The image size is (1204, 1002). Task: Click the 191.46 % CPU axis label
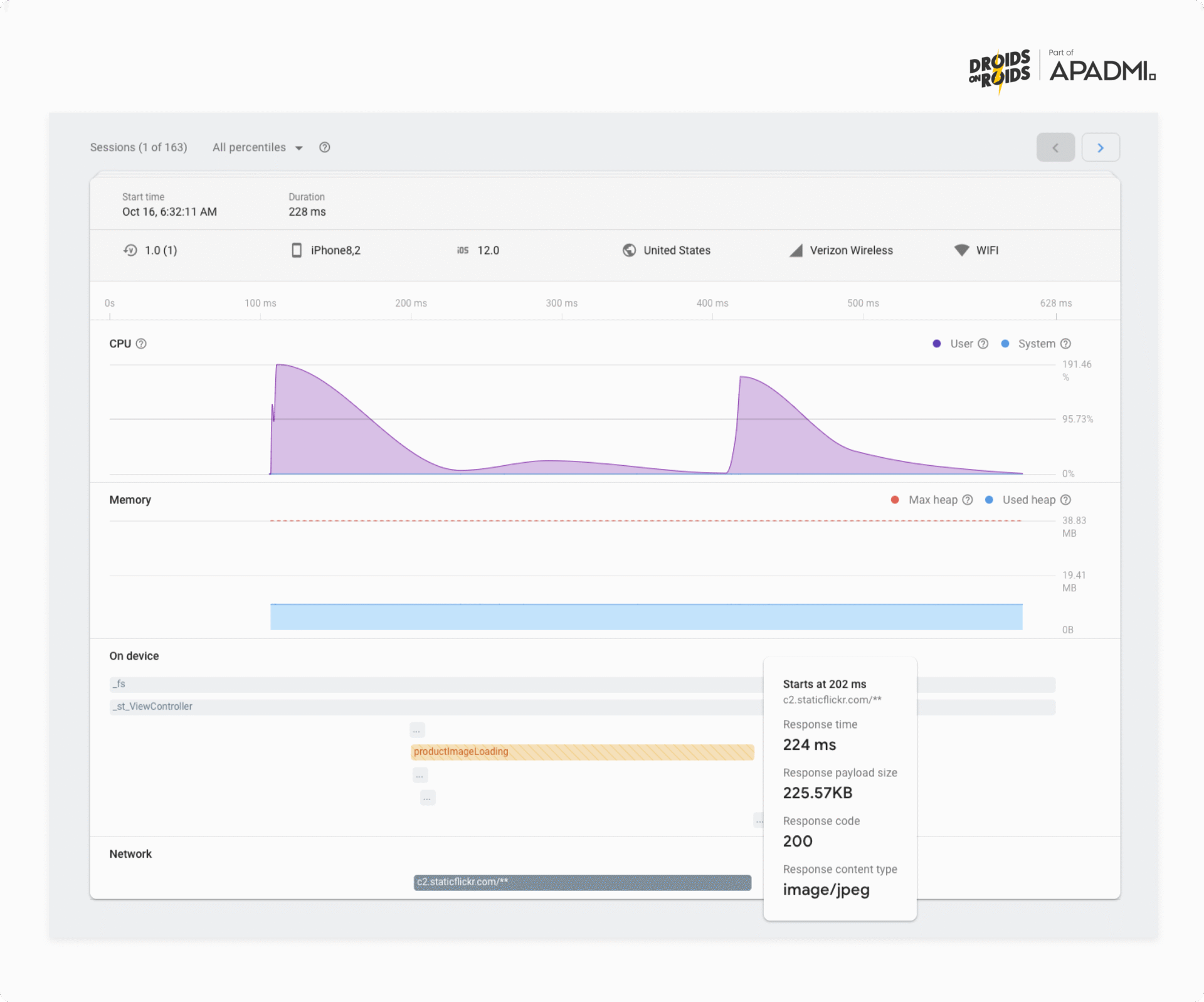coord(1077,371)
